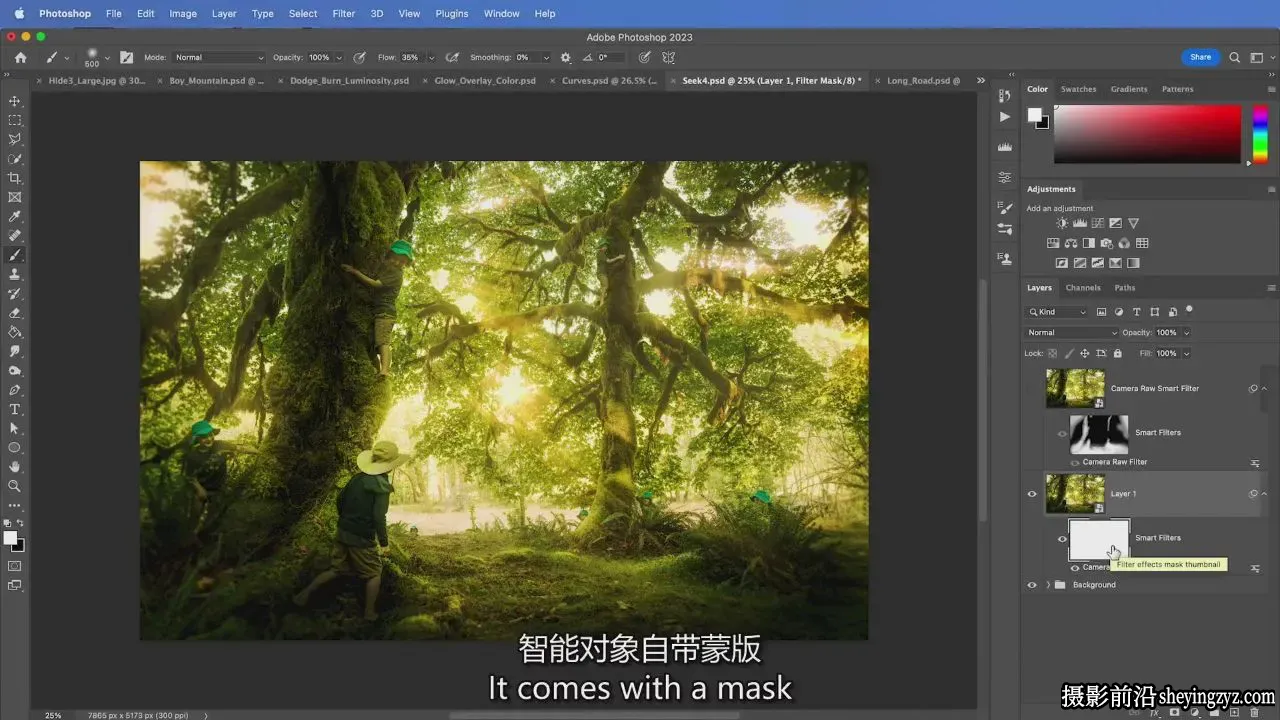Viewport: 1280px width, 720px height.
Task: Click the Layer 1 filter effects mask thumbnail
Action: (x=1100, y=540)
